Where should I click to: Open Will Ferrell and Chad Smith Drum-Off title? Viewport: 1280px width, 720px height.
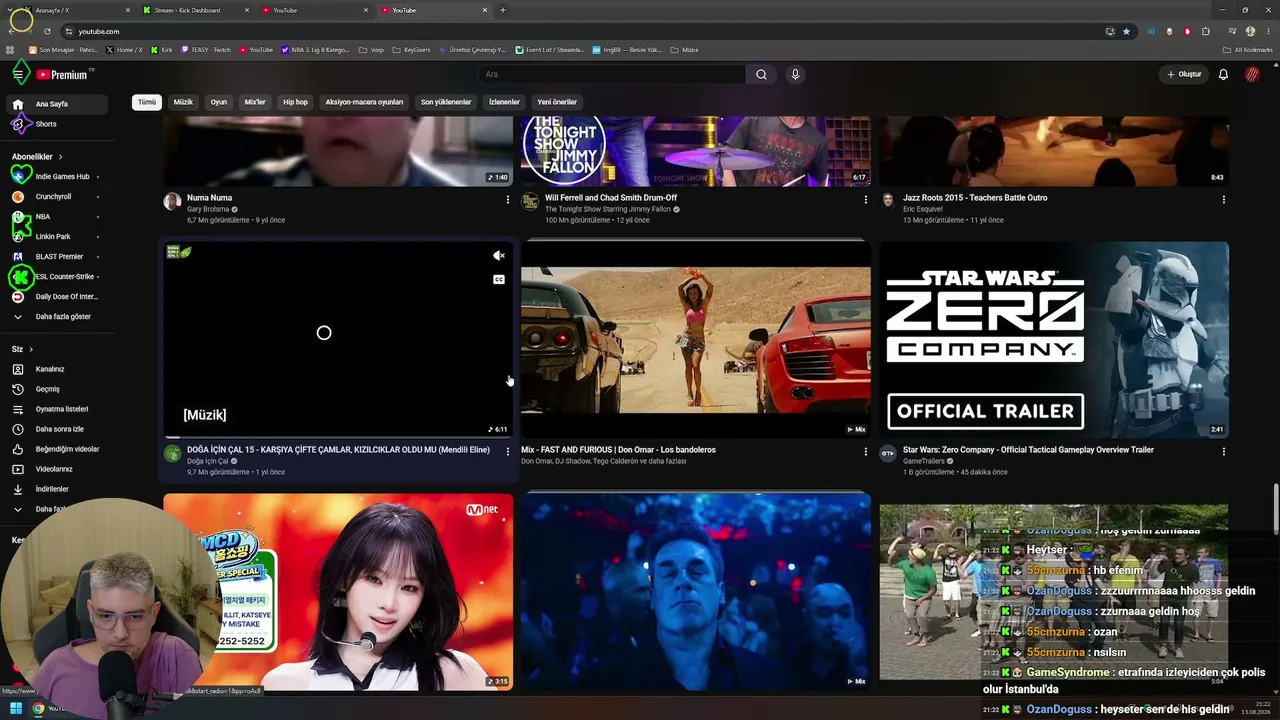point(611,198)
